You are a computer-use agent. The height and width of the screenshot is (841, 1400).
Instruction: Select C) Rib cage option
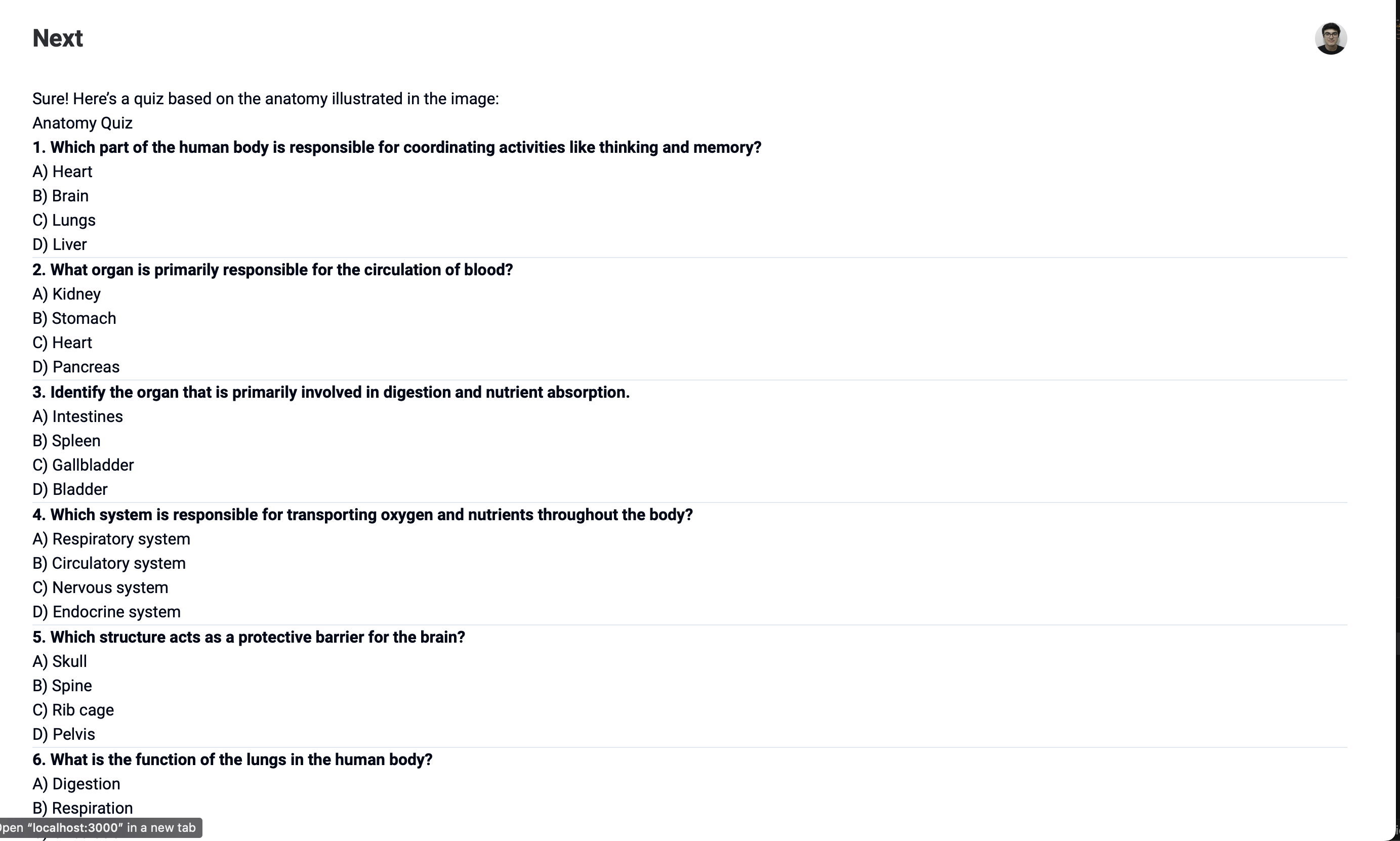point(73,710)
